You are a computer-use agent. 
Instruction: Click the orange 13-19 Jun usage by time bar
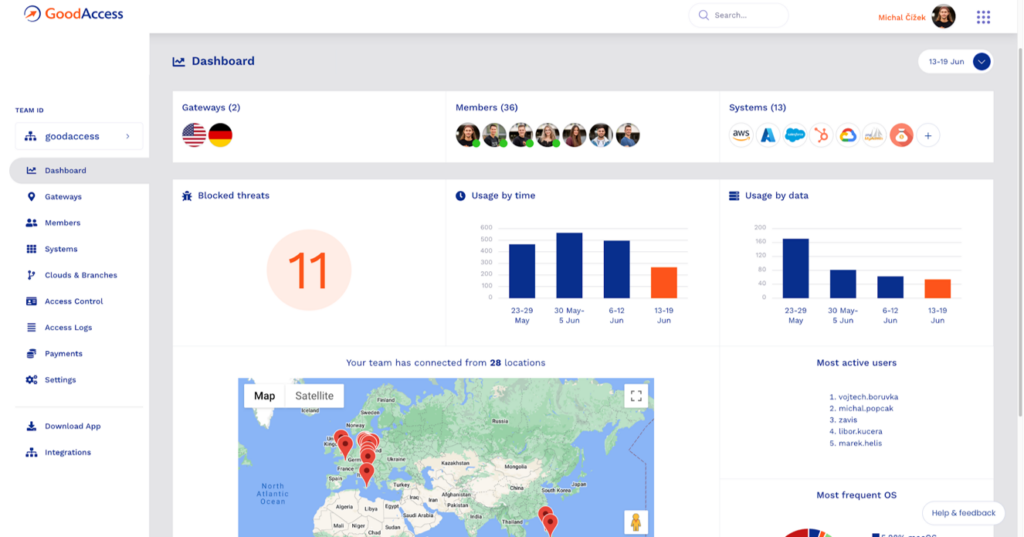[x=664, y=282]
